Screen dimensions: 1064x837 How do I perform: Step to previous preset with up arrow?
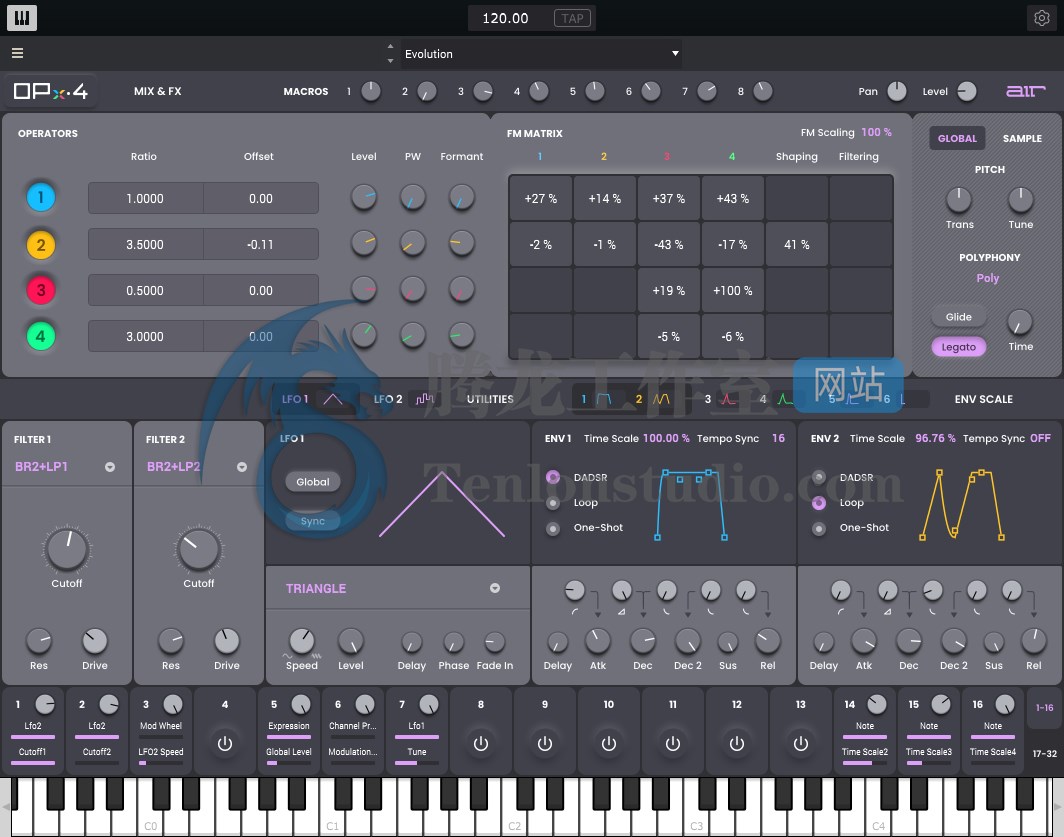[390, 47]
